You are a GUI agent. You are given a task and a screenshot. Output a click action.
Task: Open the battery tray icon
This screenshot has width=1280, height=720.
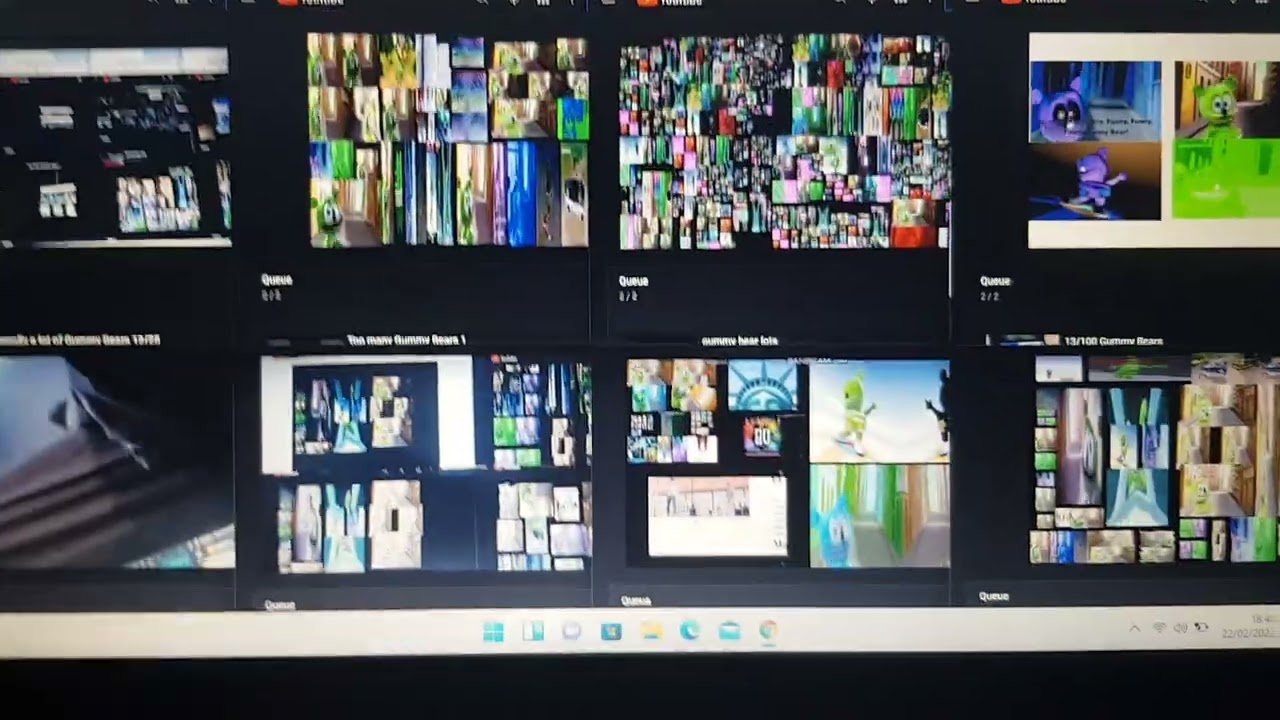tap(1202, 628)
